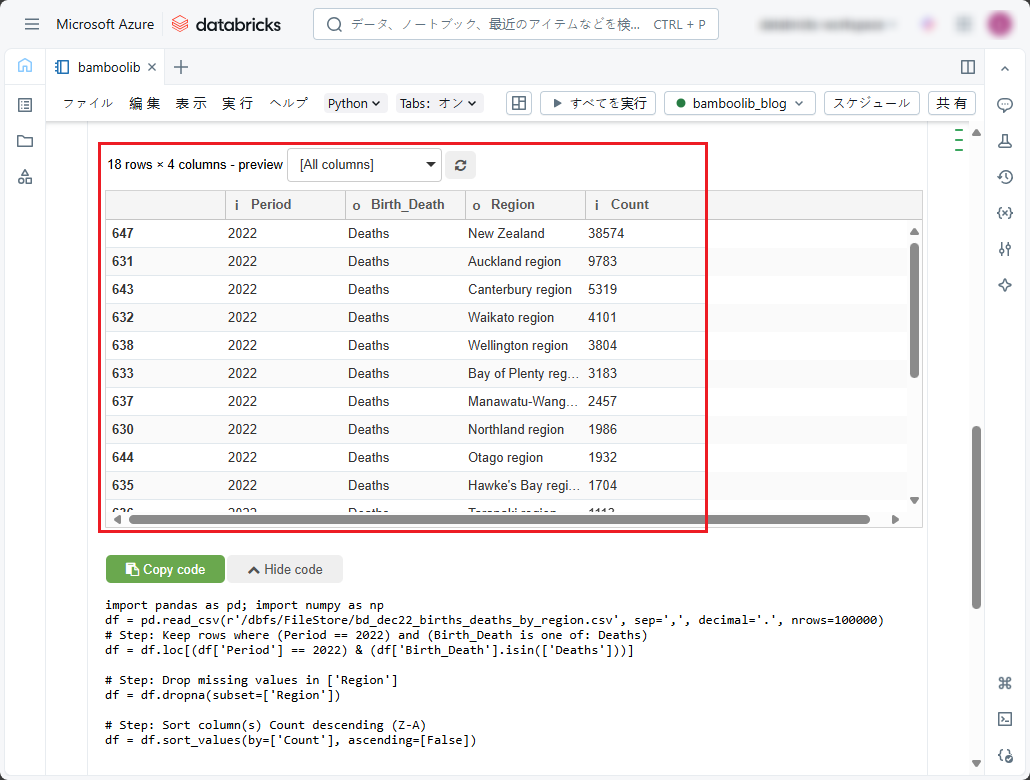The image size is (1030, 780).
Task: Hide code with the Hide code toggle
Action: [x=285, y=569]
